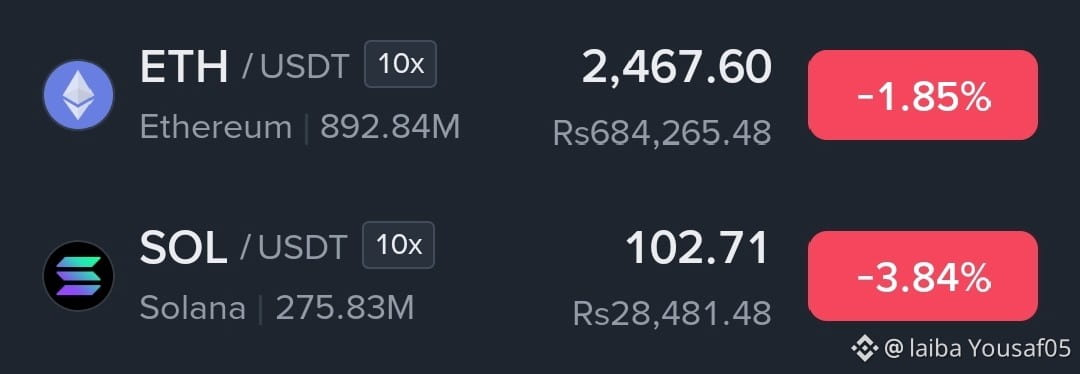
Task: Click the Ethereum coin logo icon
Action: pyautogui.click(x=78, y=94)
